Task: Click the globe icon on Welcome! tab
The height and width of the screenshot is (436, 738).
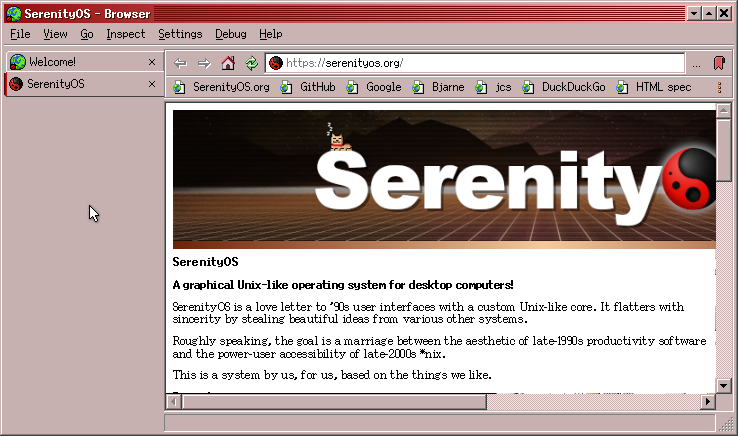Action: 18,62
